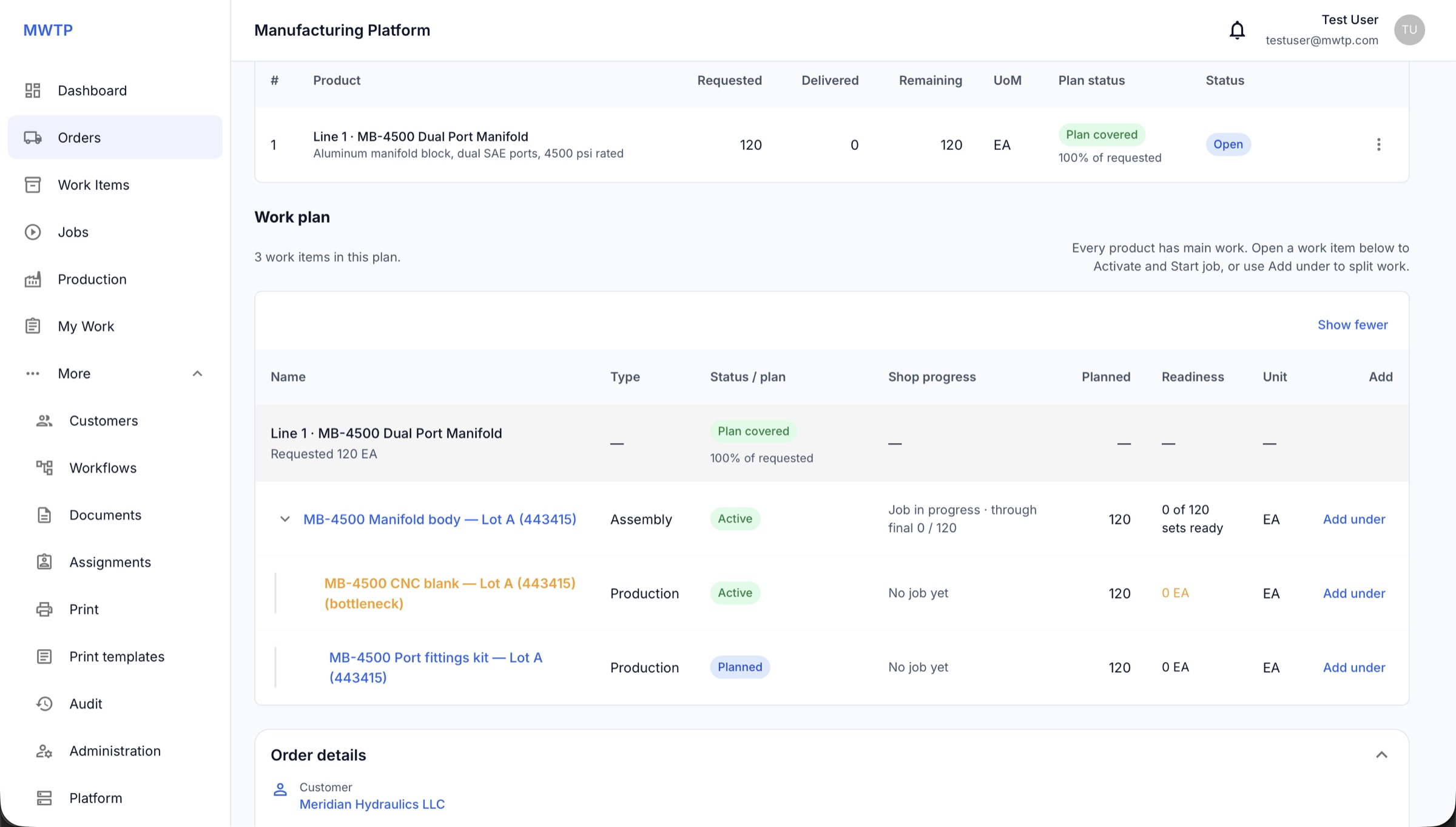Click the Print templates list icon
This screenshot has width=1456, height=827.
point(44,657)
